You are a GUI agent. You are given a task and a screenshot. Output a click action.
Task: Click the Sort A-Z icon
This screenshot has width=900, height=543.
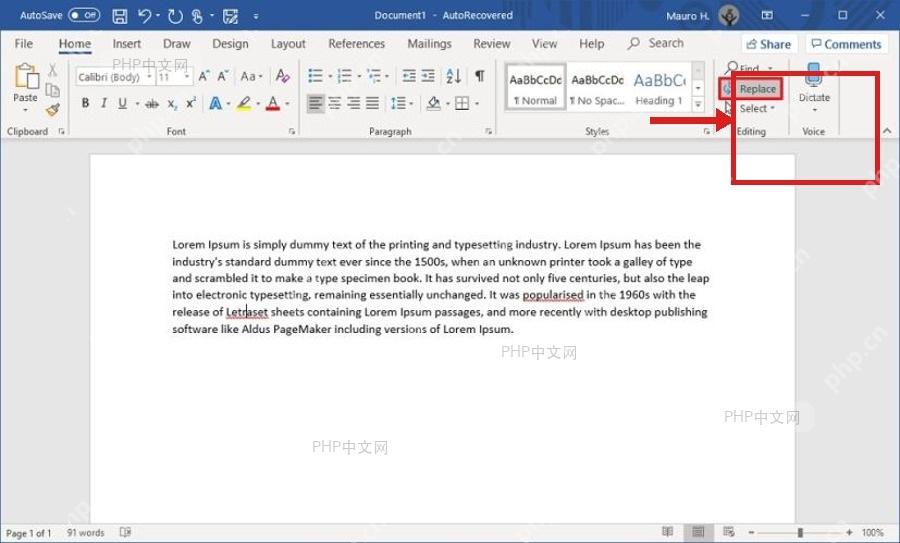(453, 76)
